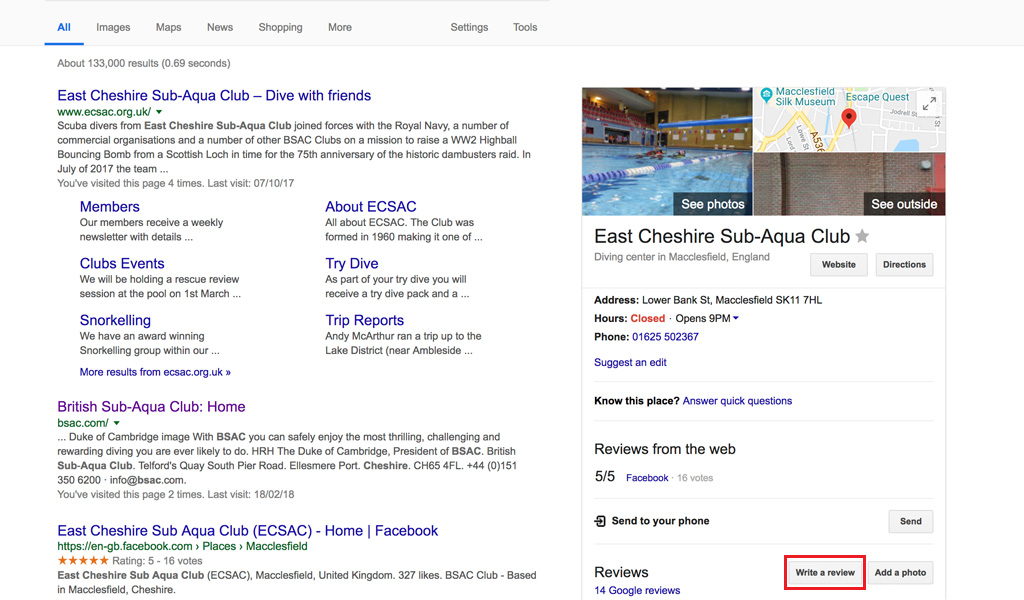Click the en-gb.facebook.com breadcrumb URL

[182, 546]
